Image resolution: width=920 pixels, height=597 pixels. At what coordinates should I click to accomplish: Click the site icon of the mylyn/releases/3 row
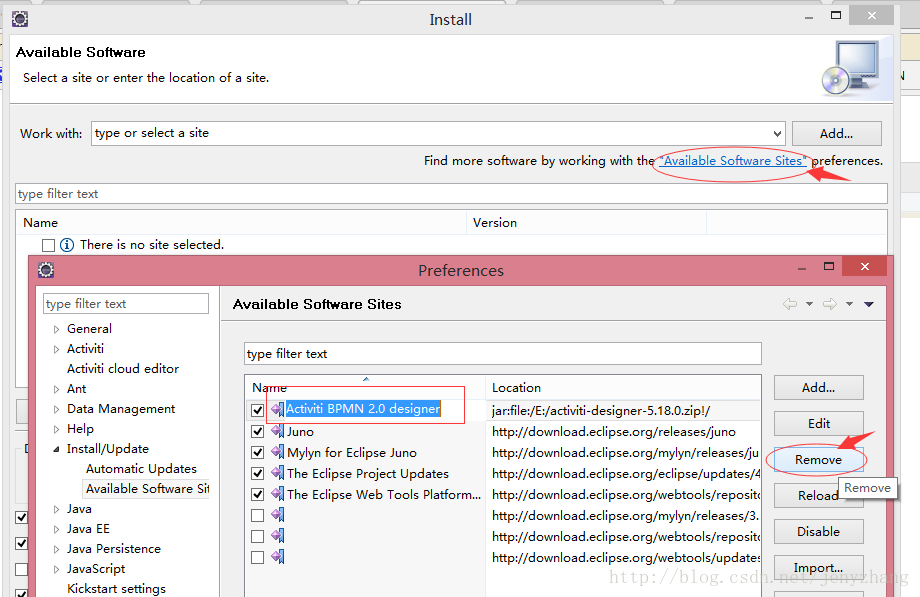tap(278, 515)
